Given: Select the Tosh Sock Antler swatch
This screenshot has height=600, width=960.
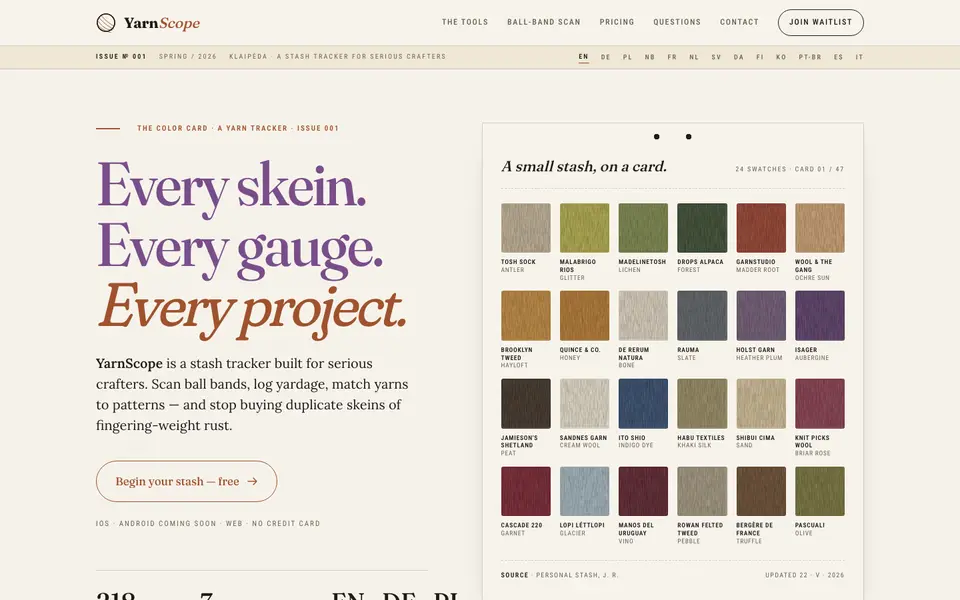Looking at the screenshot, I should click(x=526, y=228).
